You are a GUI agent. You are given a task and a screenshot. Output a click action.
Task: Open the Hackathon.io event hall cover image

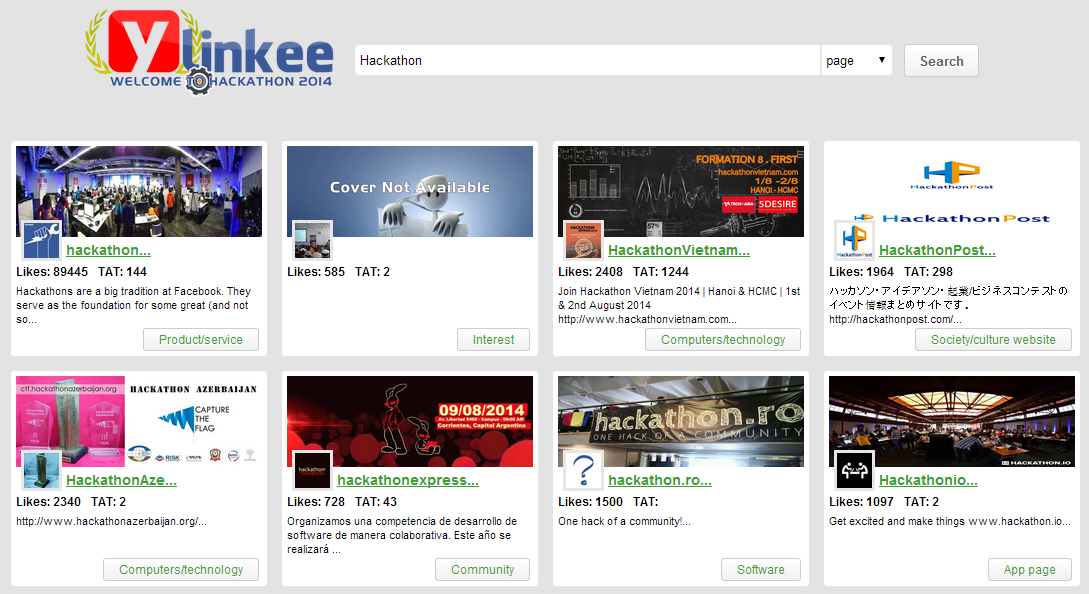point(951,421)
